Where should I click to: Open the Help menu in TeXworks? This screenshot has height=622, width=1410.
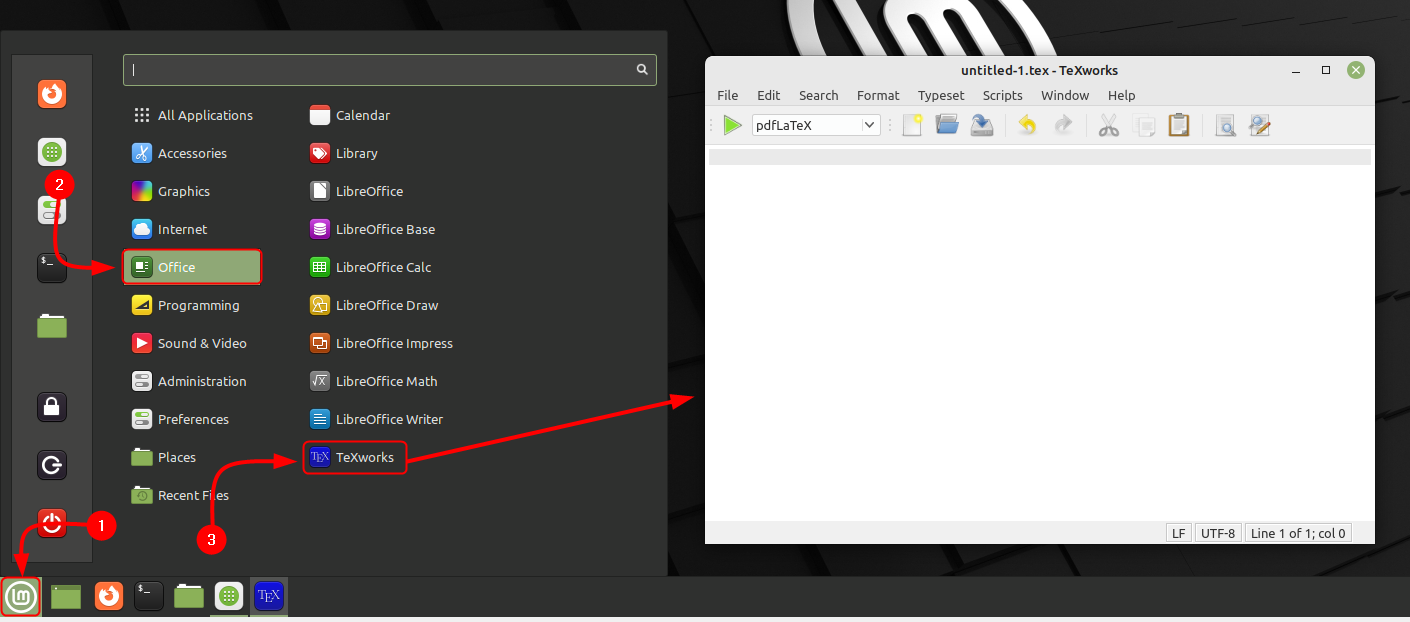pyautogui.click(x=1121, y=95)
